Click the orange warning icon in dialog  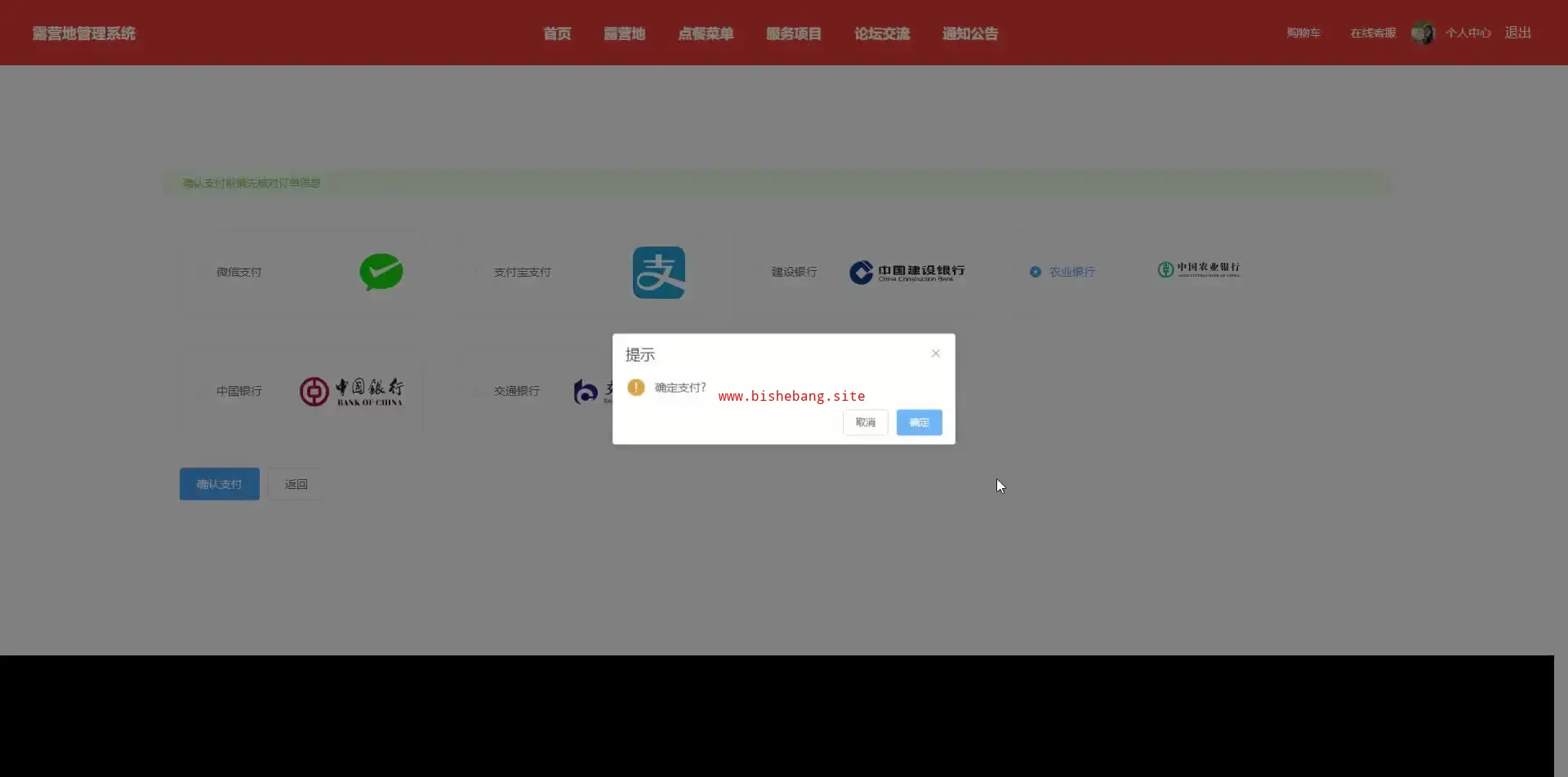tap(636, 388)
